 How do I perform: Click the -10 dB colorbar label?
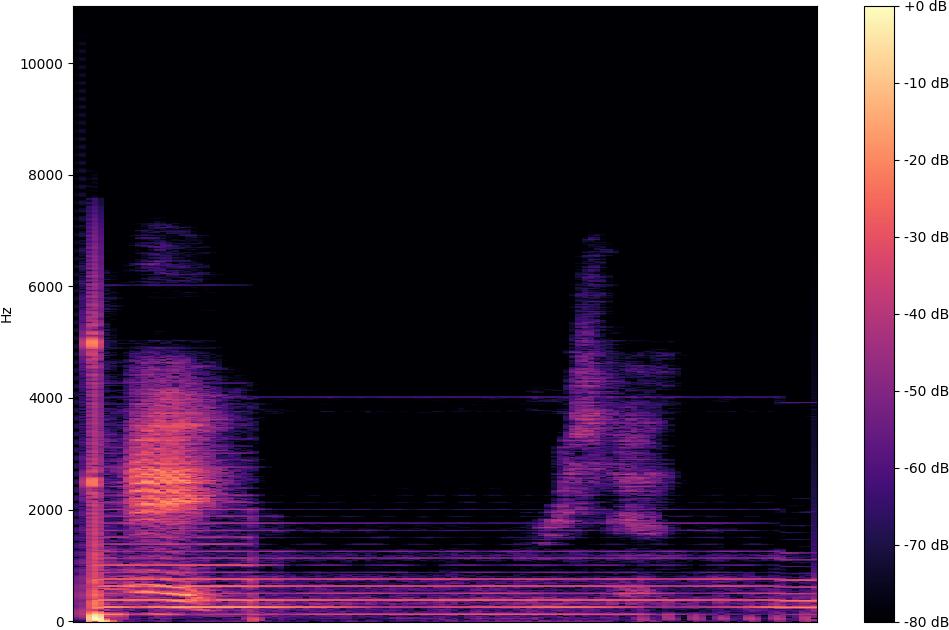[926, 84]
